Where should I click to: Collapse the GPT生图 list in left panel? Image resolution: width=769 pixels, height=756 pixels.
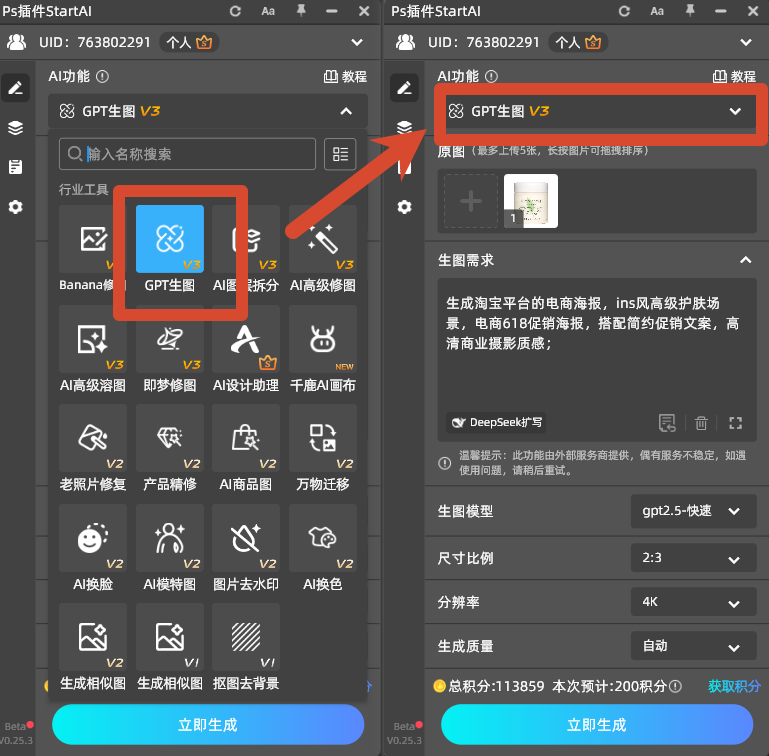pos(346,111)
